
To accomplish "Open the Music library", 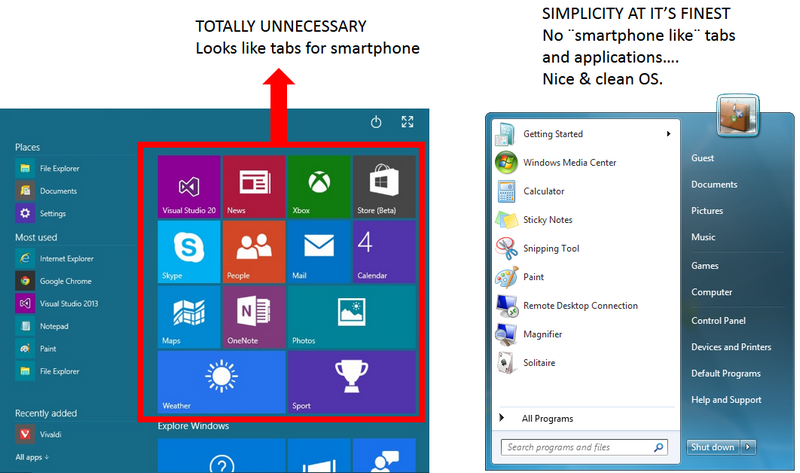I will 703,237.
